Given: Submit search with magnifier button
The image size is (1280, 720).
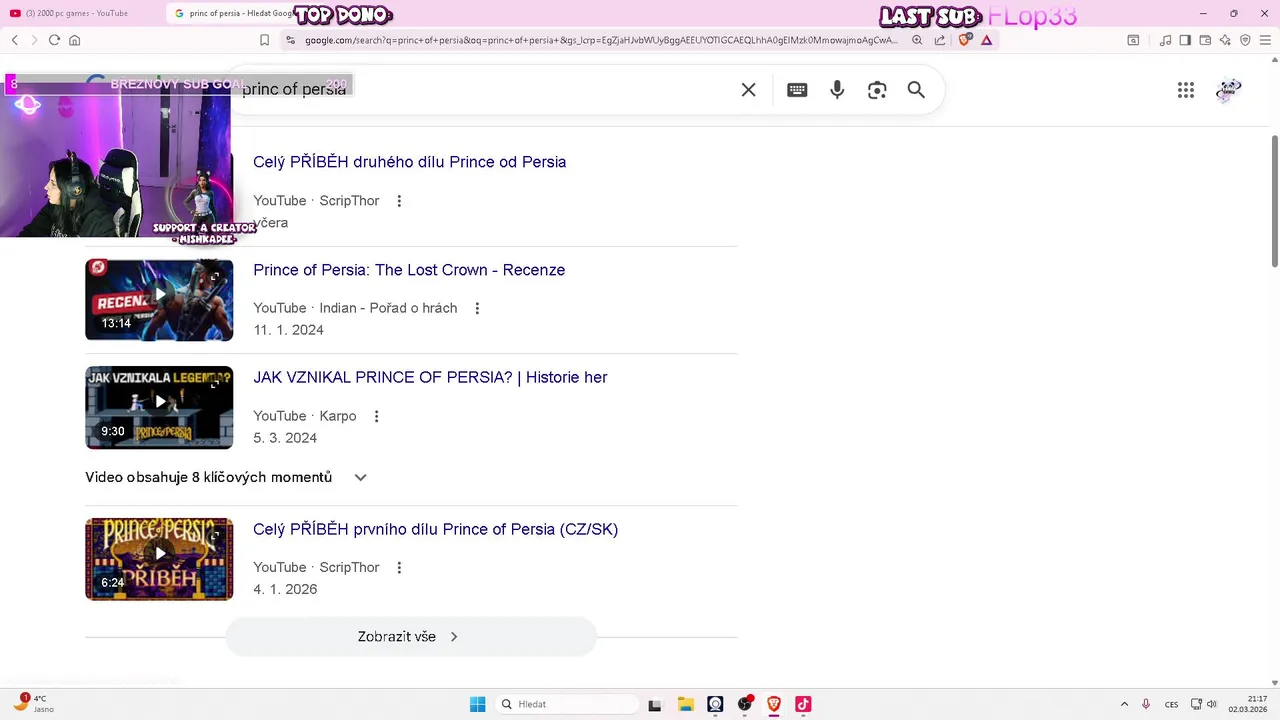Looking at the screenshot, I should 916,90.
